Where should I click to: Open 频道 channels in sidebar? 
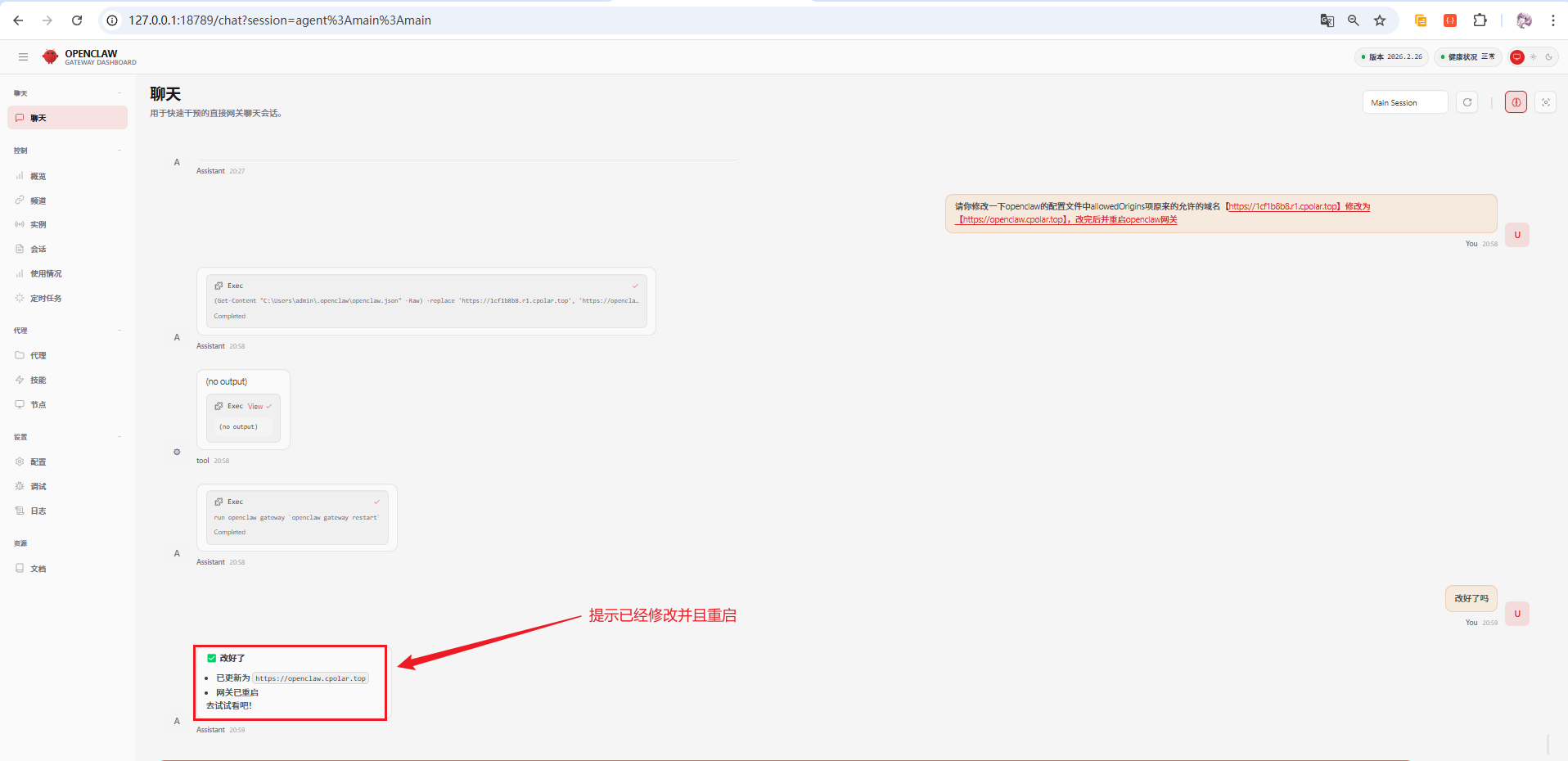pos(38,200)
